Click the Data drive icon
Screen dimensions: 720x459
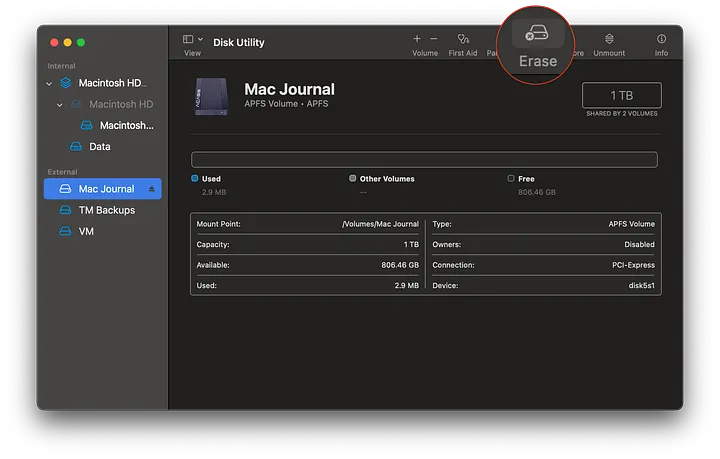[x=76, y=146]
